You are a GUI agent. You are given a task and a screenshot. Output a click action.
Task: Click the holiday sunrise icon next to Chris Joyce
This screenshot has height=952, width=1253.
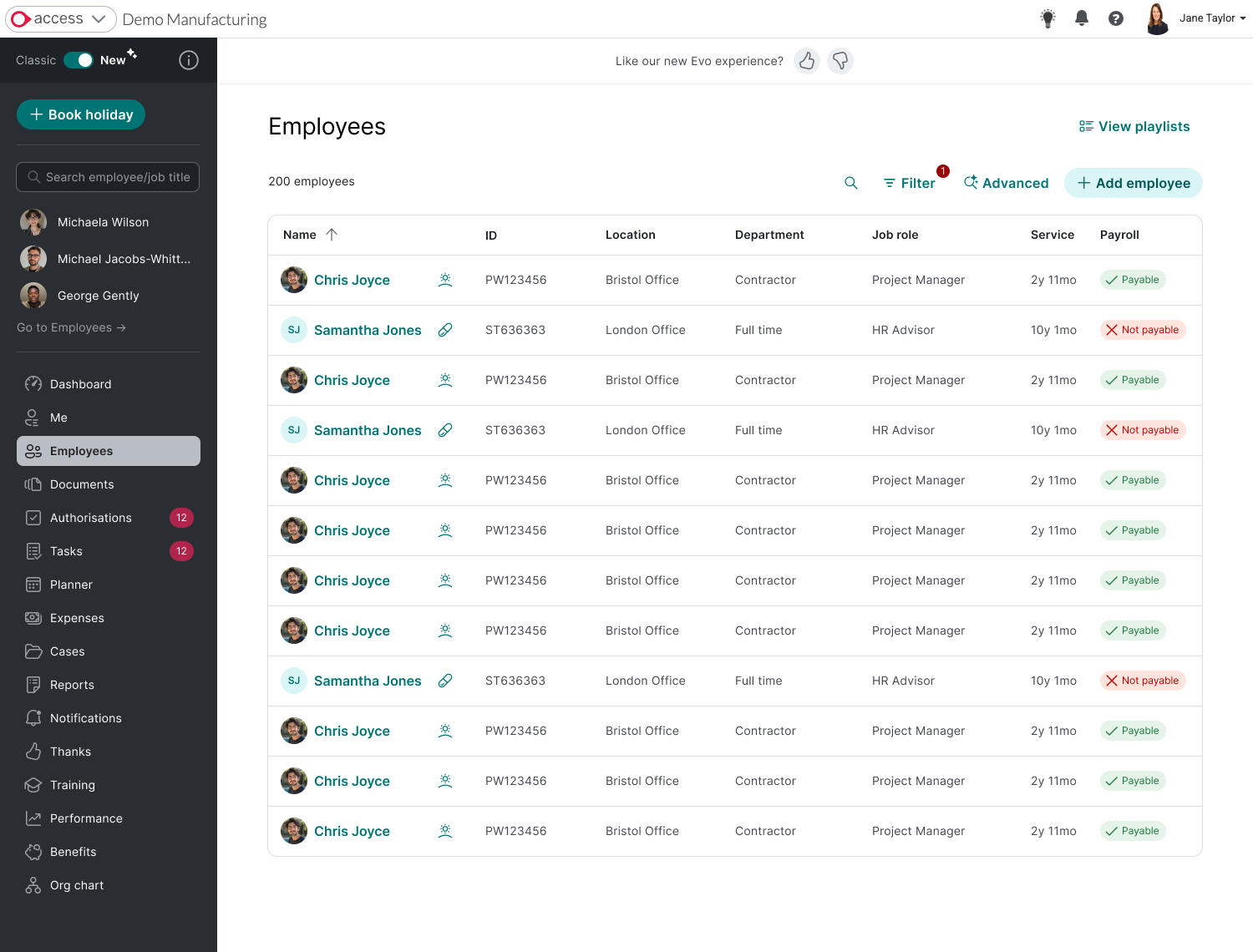445,280
